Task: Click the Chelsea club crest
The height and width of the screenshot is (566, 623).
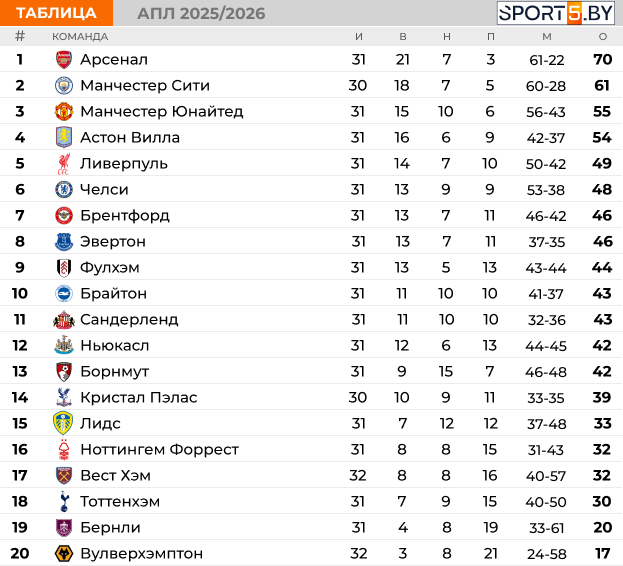Action: pos(64,189)
